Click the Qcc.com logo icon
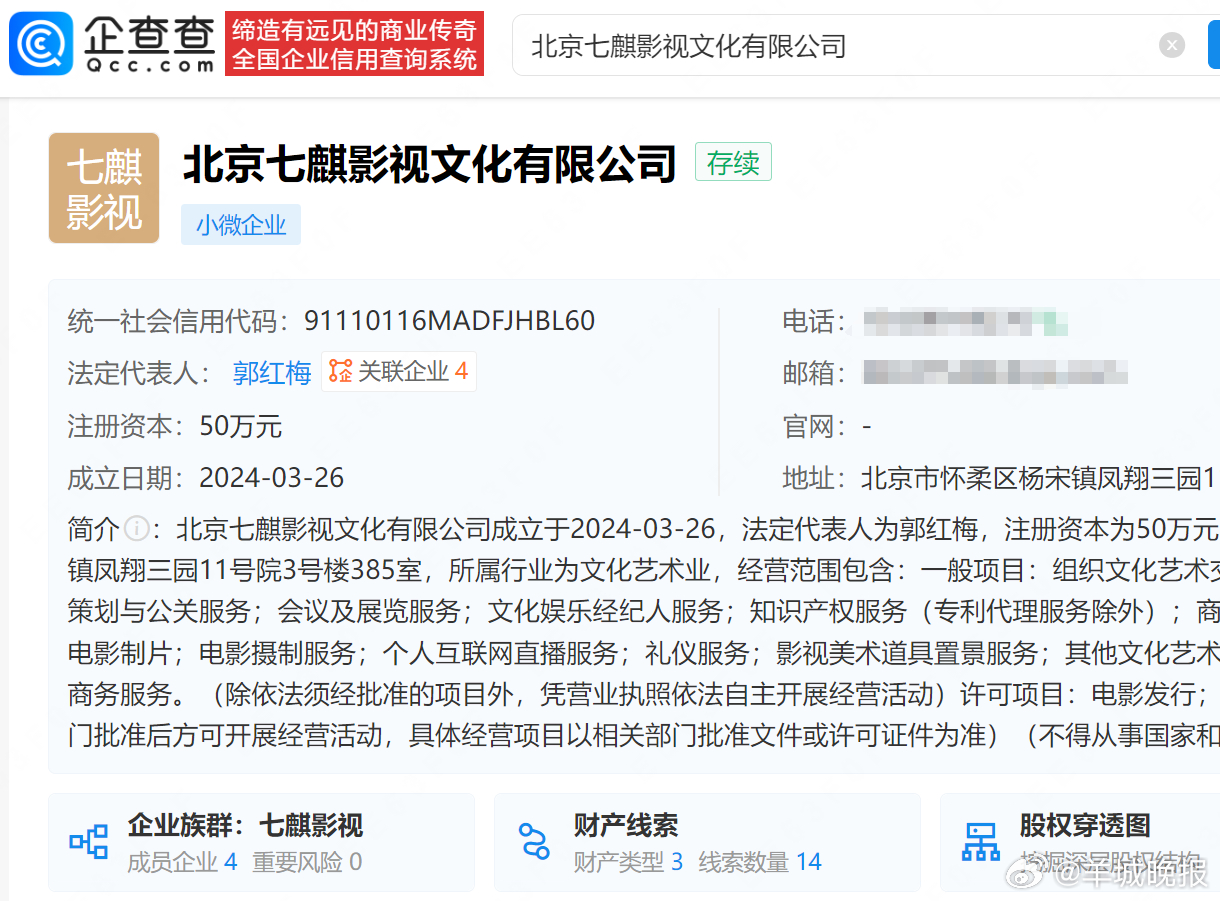Screen dimensions: 1220x901 coord(41,44)
